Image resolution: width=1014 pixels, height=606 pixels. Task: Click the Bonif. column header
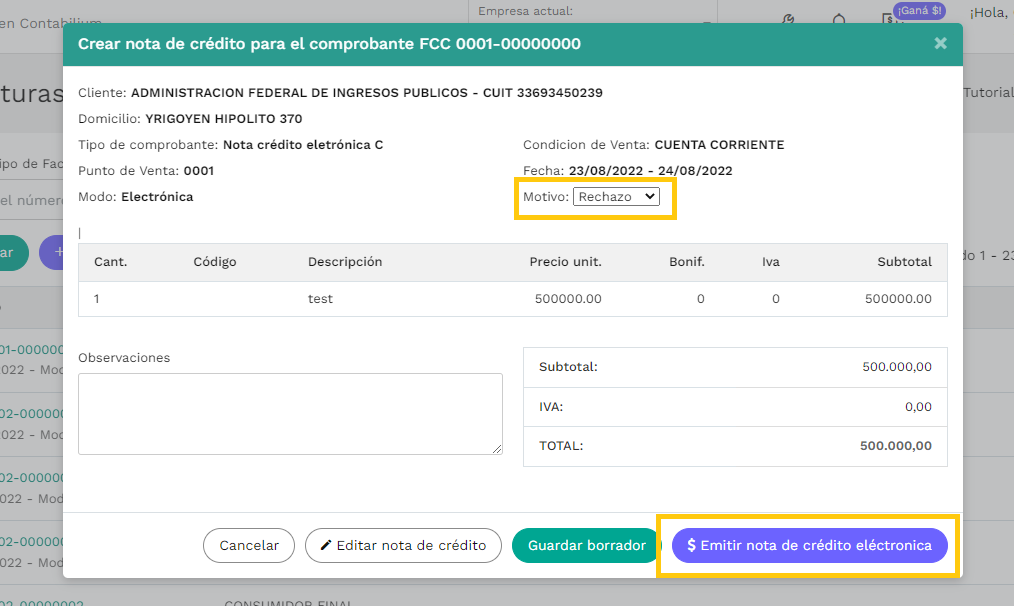[687, 262]
